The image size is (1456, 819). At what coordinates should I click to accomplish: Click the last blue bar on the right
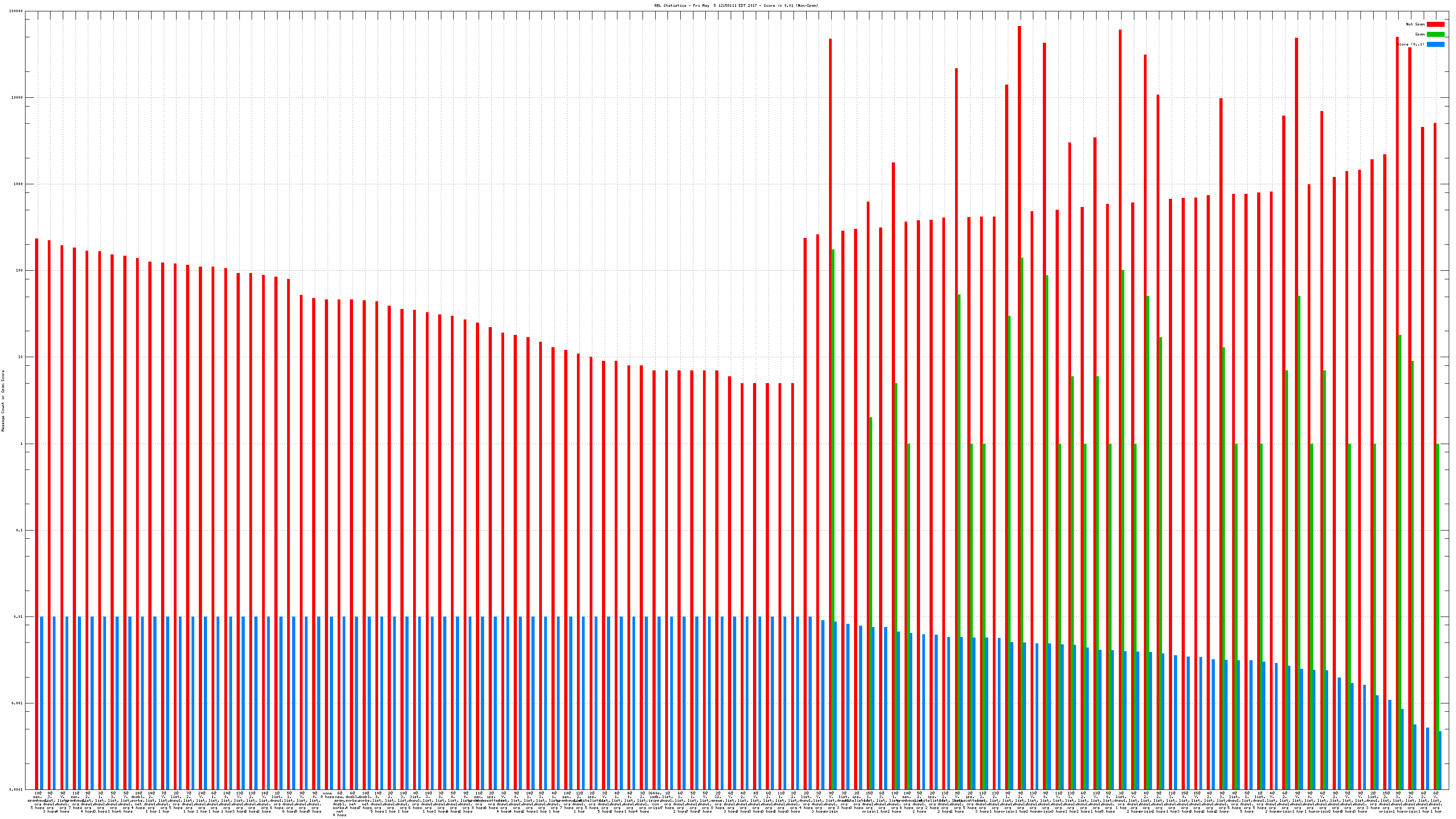[1440, 760]
